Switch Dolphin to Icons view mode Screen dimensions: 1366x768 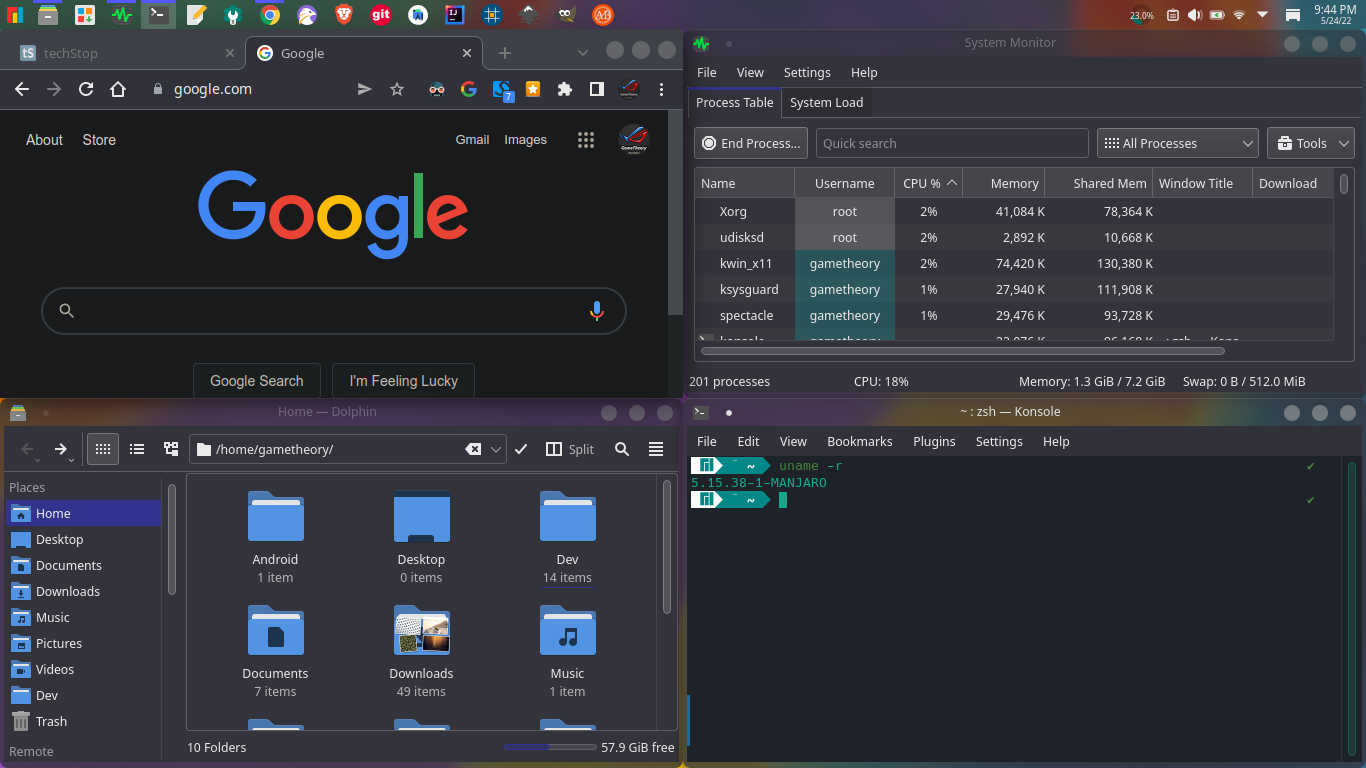point(103,449)
